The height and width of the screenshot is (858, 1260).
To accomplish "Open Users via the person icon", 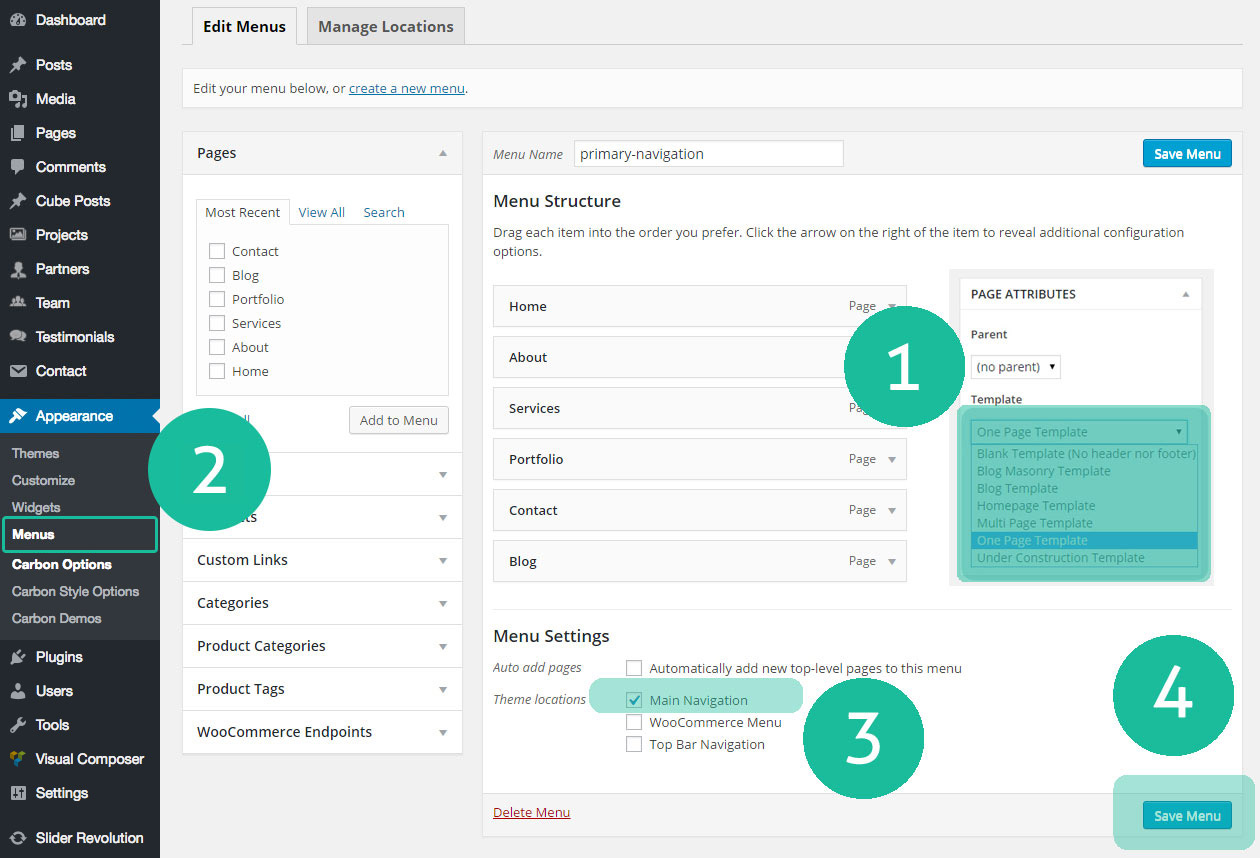I will 17,691.
